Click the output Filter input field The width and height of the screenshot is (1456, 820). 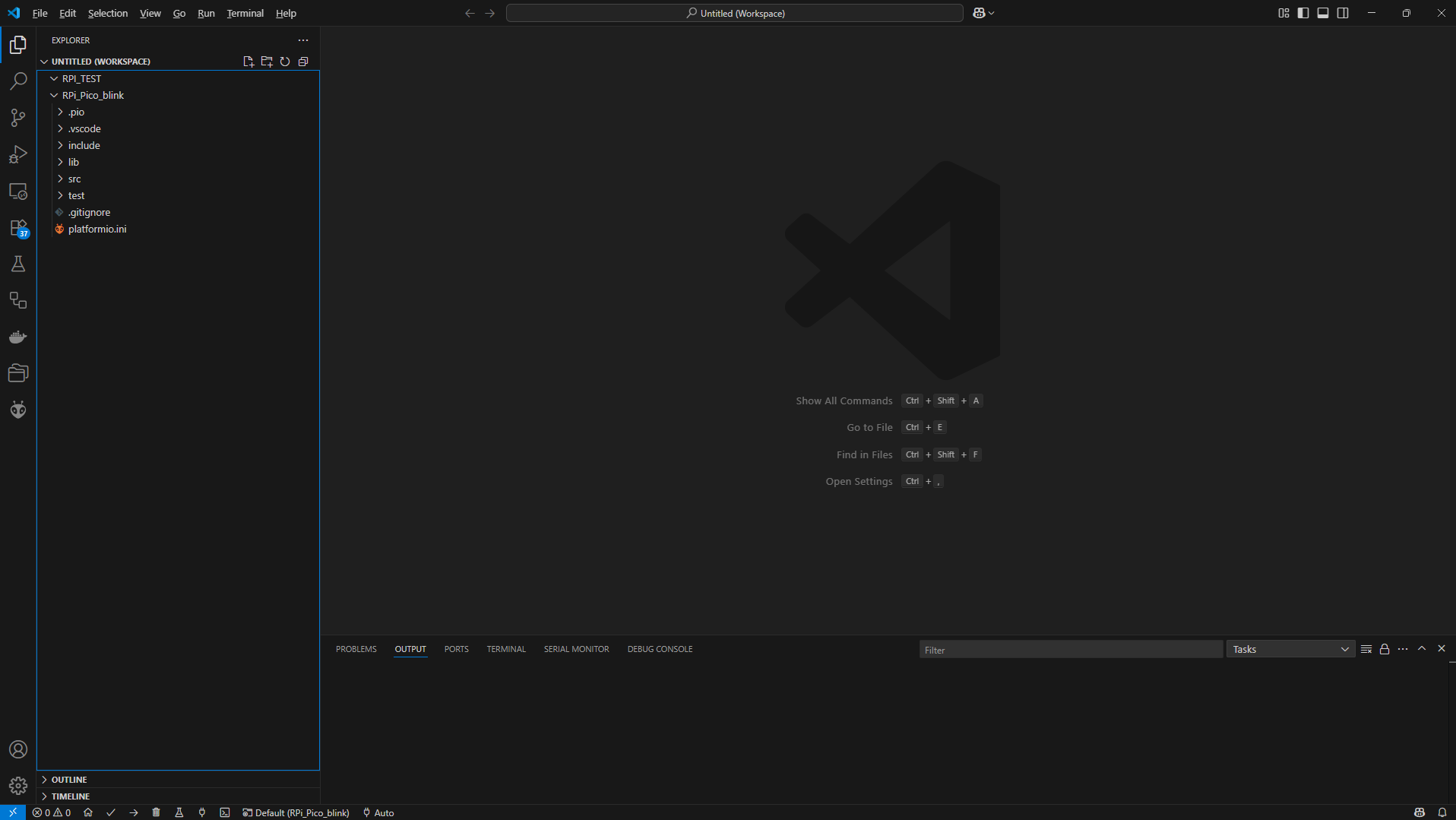pyautogui.click(x=1071, y=650)
